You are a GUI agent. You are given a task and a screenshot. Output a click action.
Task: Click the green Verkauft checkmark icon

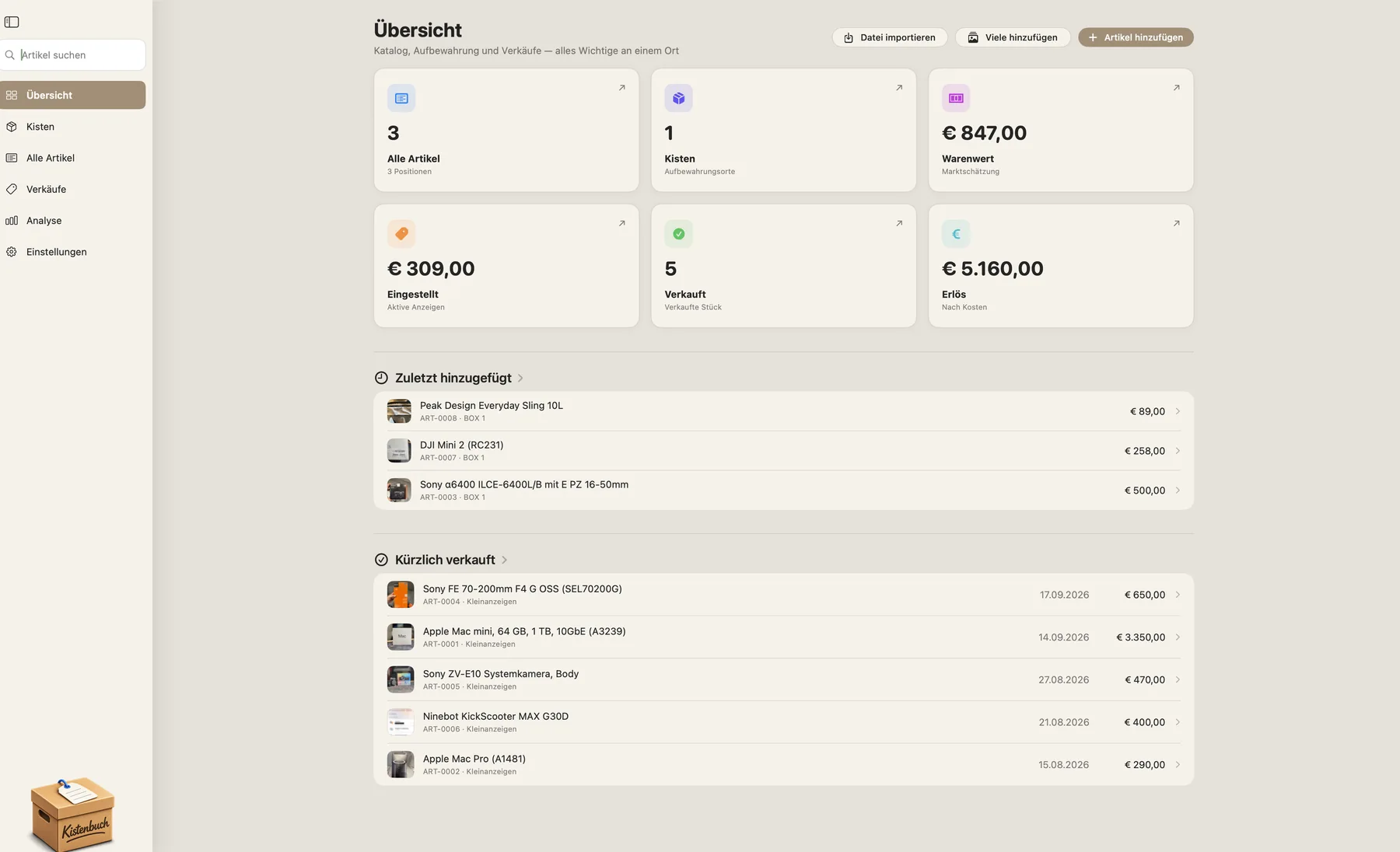pos(678,234)
